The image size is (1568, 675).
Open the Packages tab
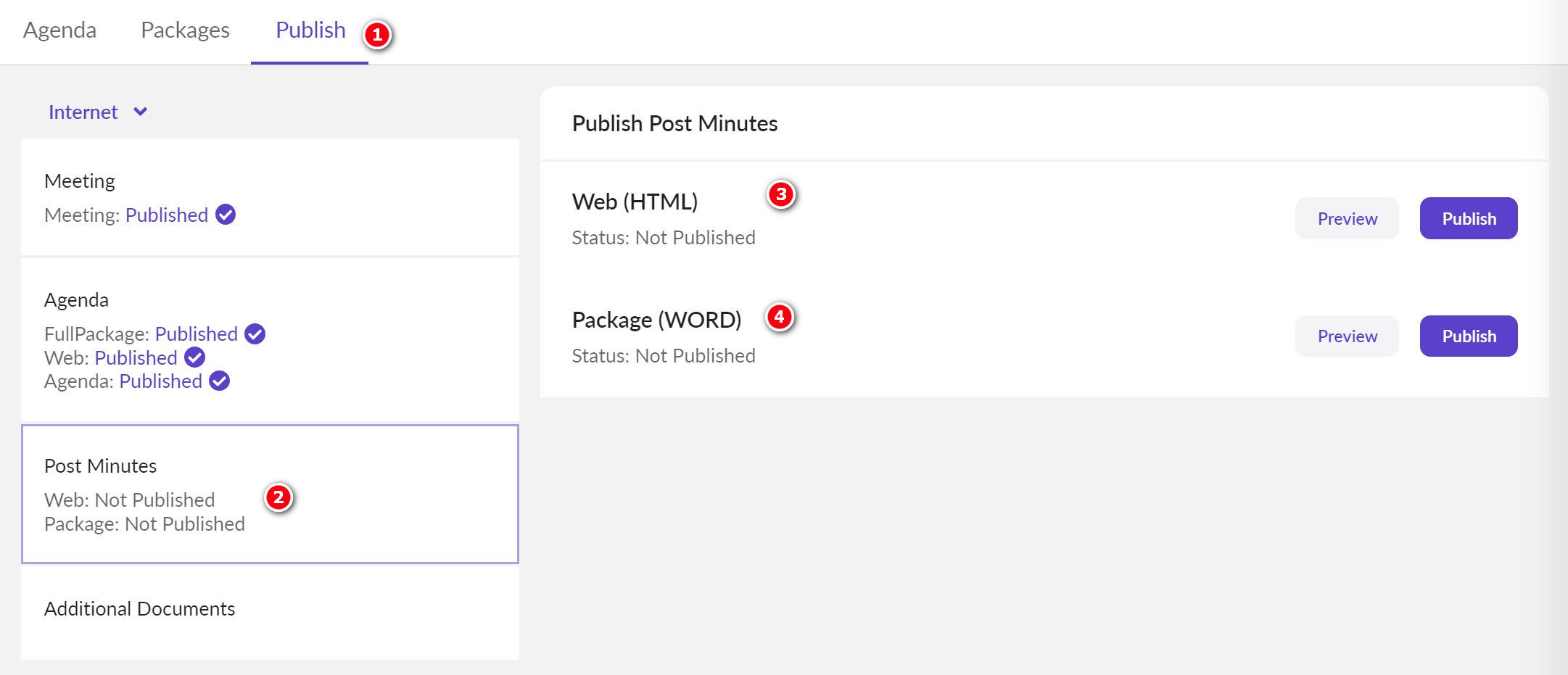point(185,30)
